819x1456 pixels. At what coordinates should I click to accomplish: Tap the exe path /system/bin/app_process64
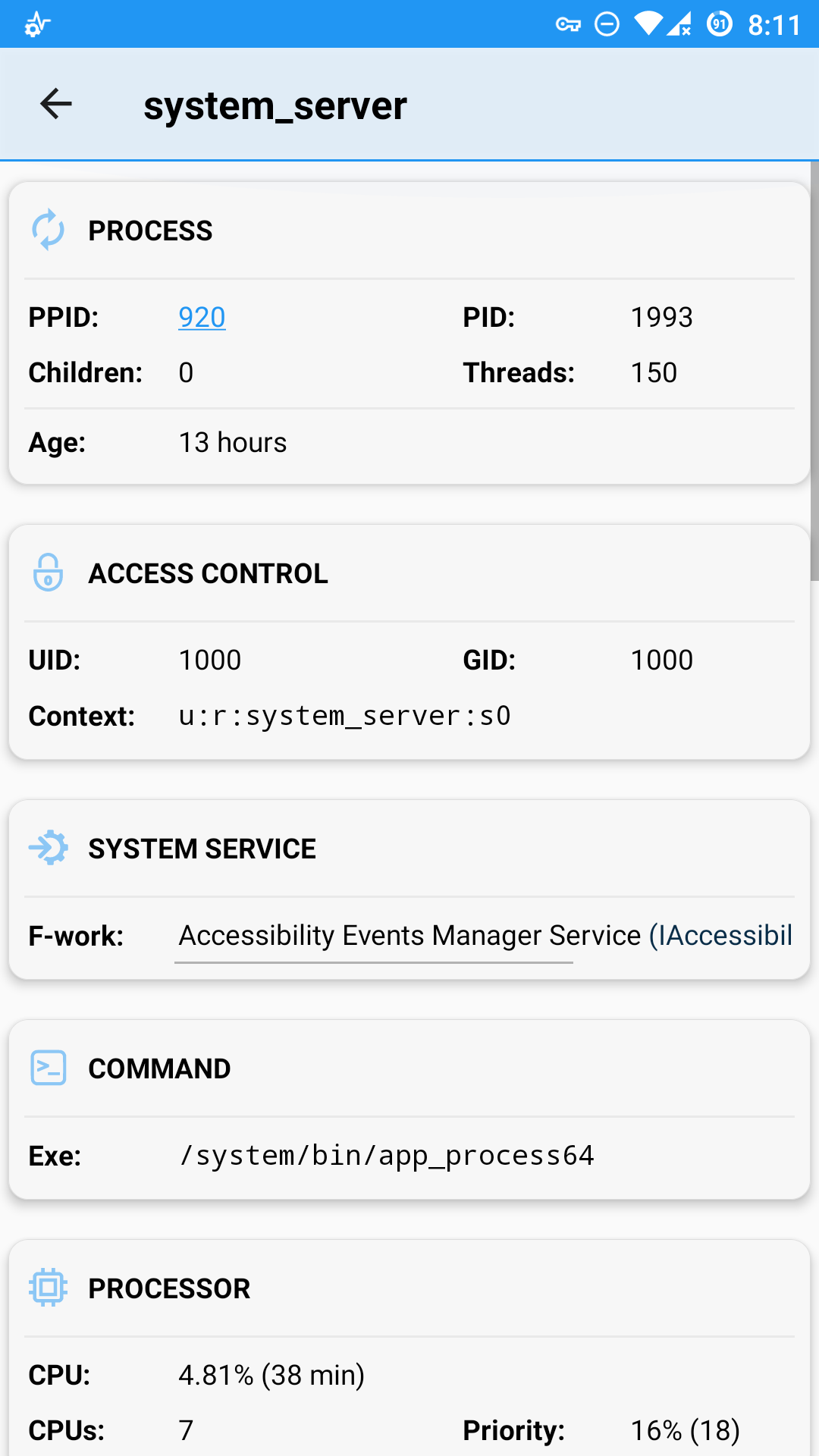point(387,1156)
